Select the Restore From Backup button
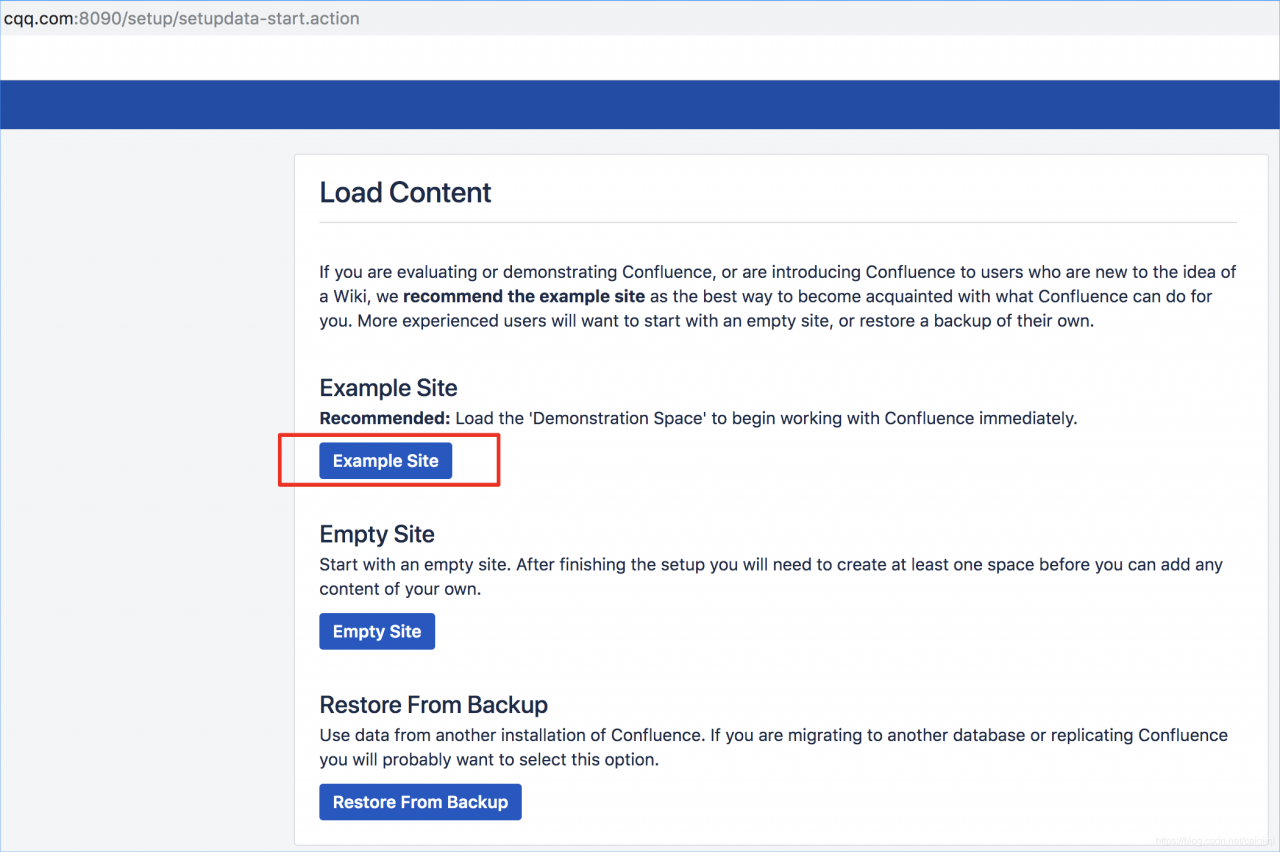 point(420,802)
